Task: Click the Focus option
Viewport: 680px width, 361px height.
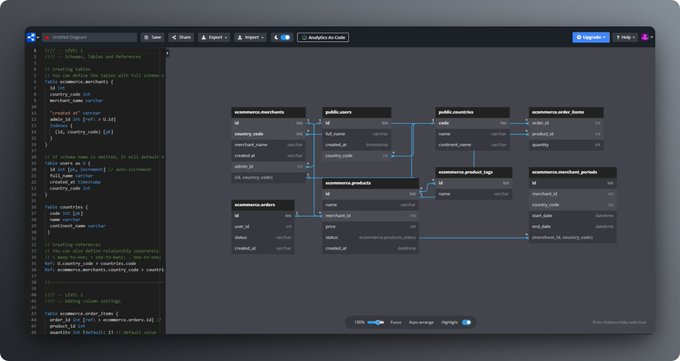Action: click(x=396, y=322)
